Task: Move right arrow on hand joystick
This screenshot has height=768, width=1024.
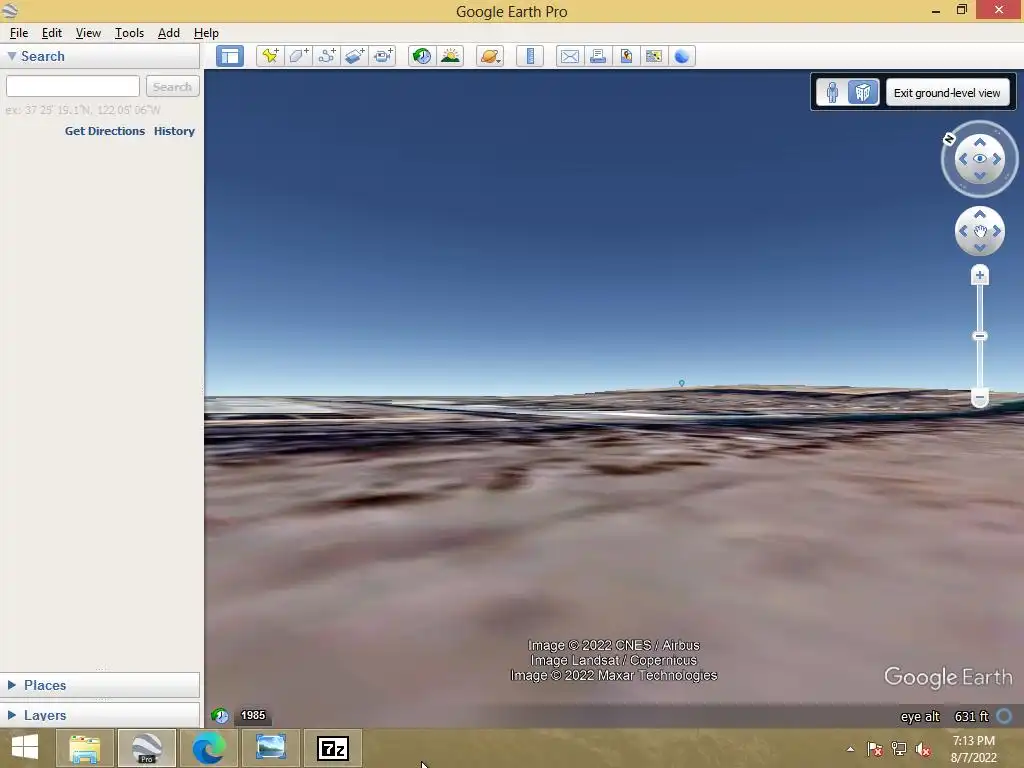Action: point(997,231)
